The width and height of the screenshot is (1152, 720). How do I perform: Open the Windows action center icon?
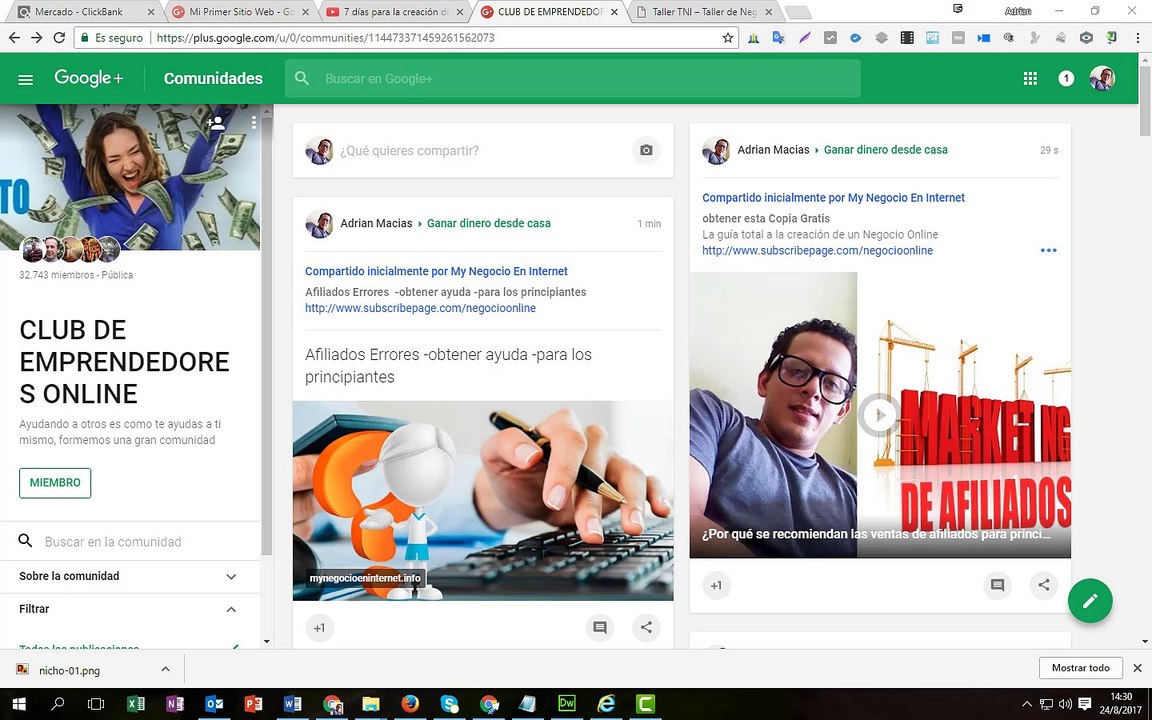coord(1084,705)
